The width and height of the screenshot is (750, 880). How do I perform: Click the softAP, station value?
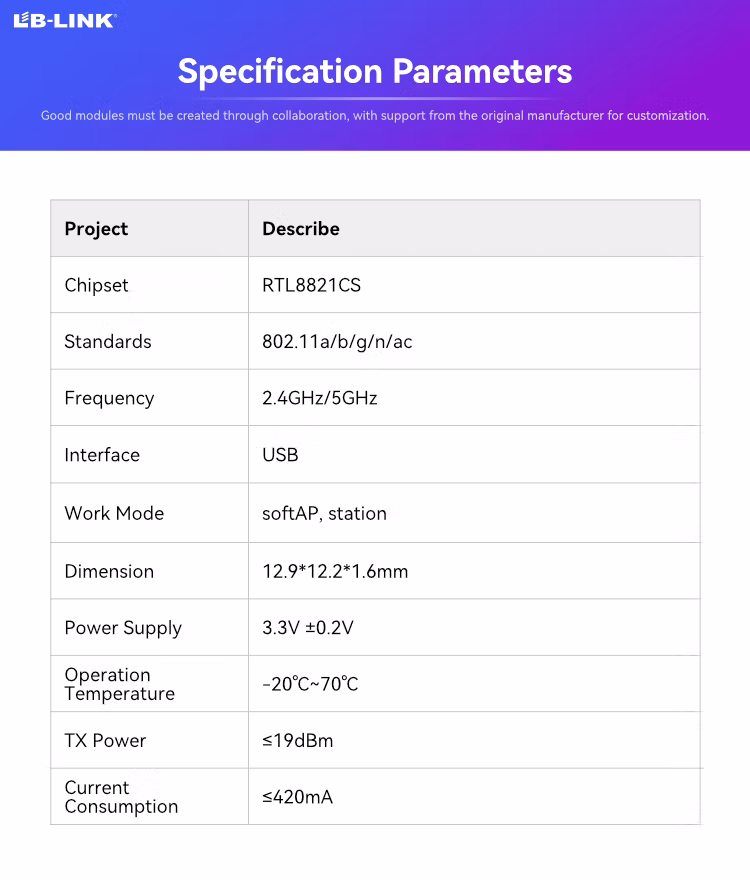[324, 513]
